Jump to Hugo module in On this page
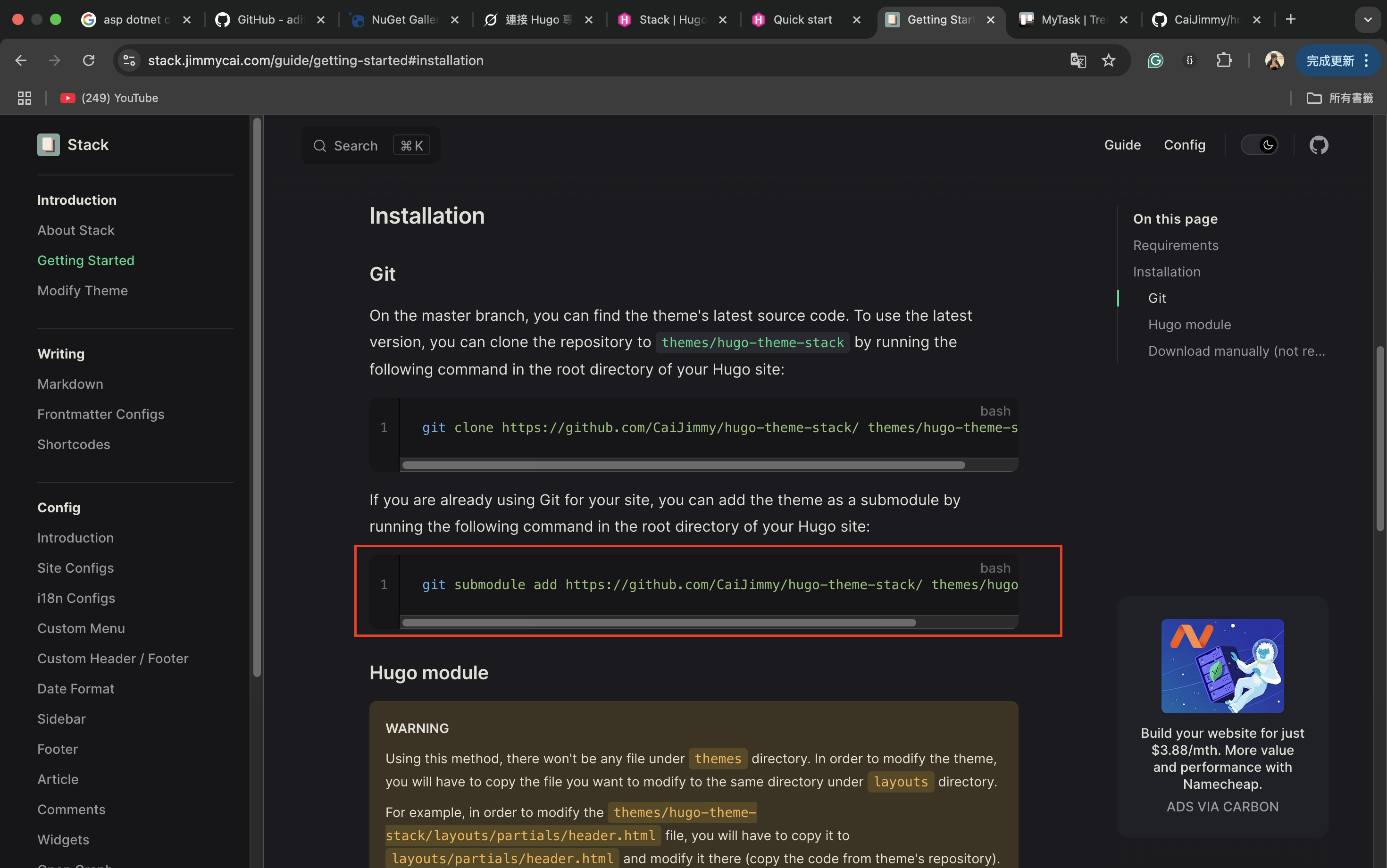1387x868 pixels. click(x=1189, y=325)
